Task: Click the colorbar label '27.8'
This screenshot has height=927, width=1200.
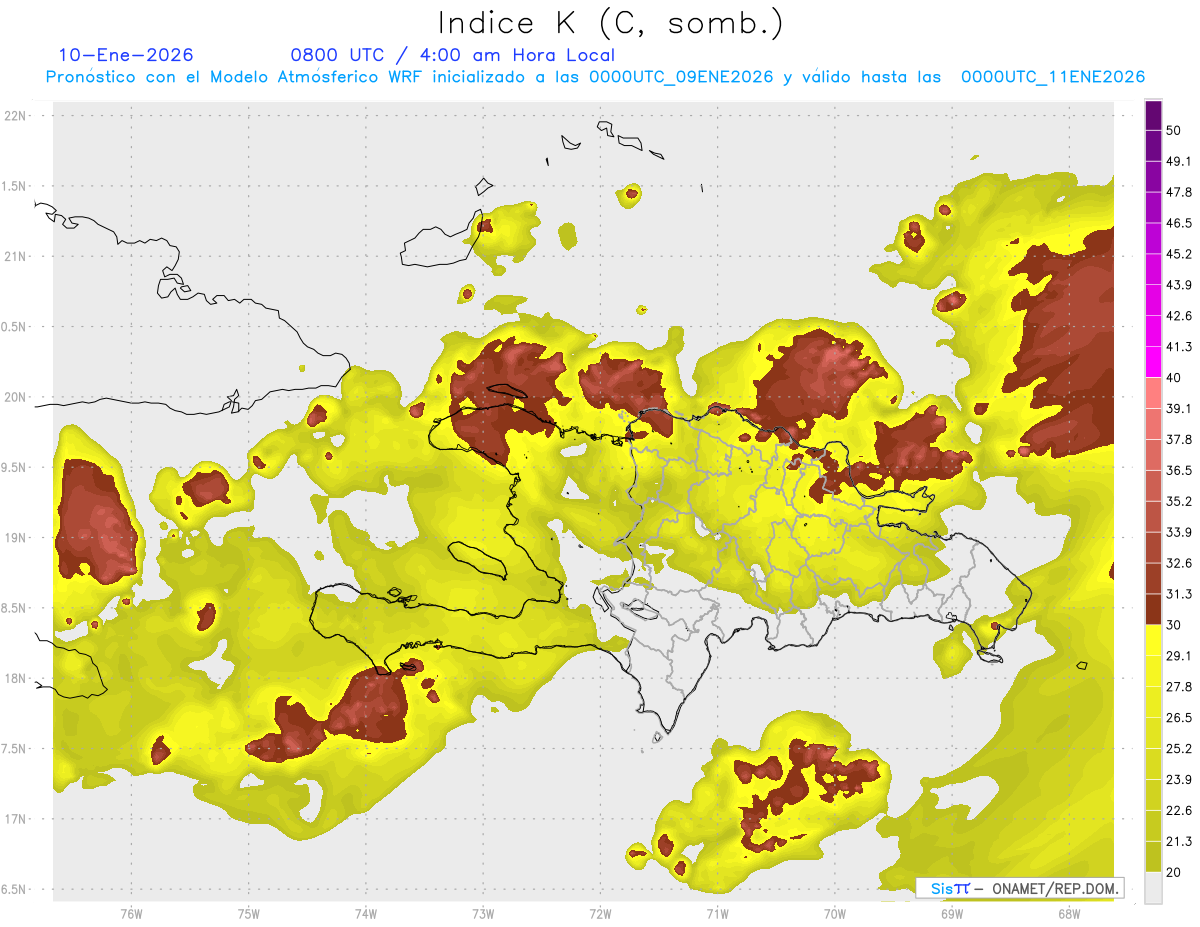Action: click(1179, 687)
